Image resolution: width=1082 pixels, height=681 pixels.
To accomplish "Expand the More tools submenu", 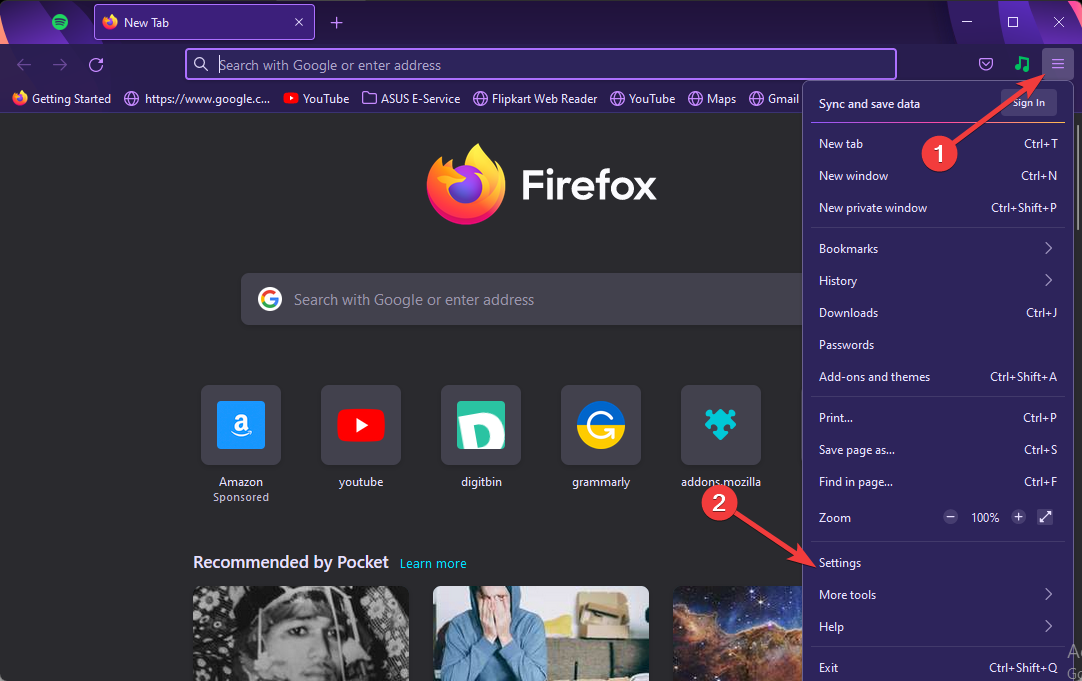I will pyautogui.click(x=937, y=595).
